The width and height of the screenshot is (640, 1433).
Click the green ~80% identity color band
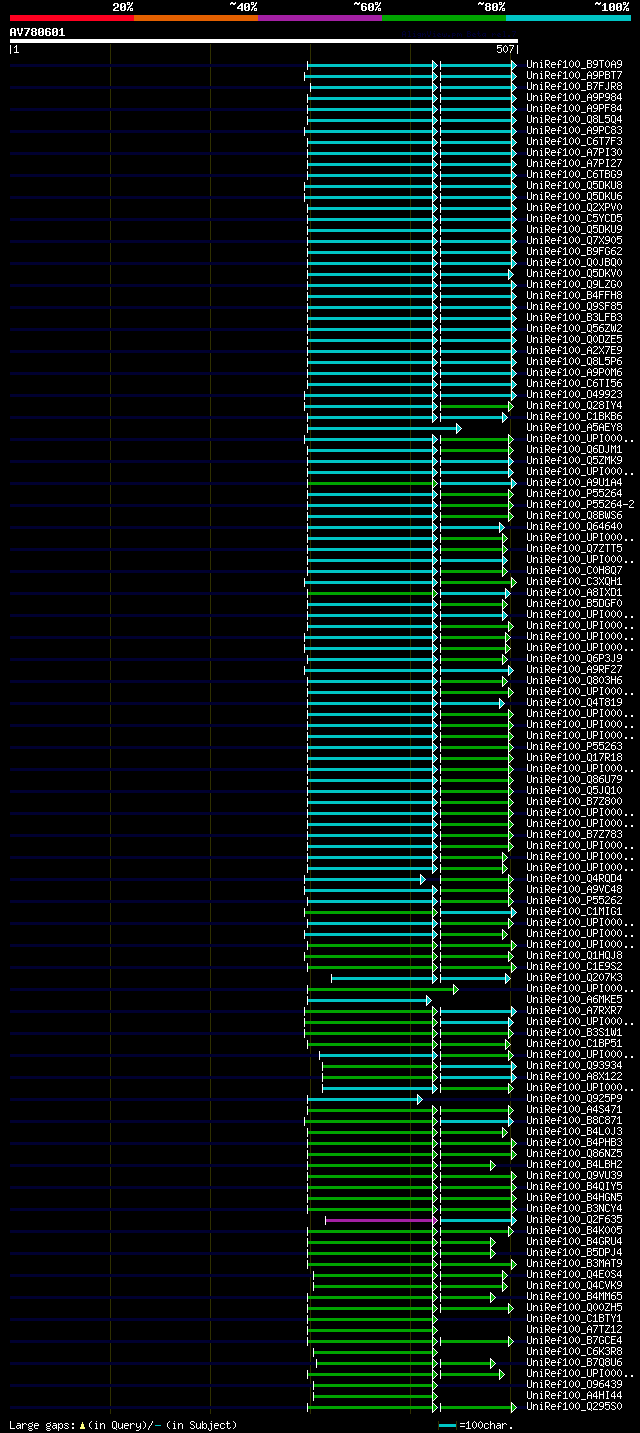coord(444,18)
